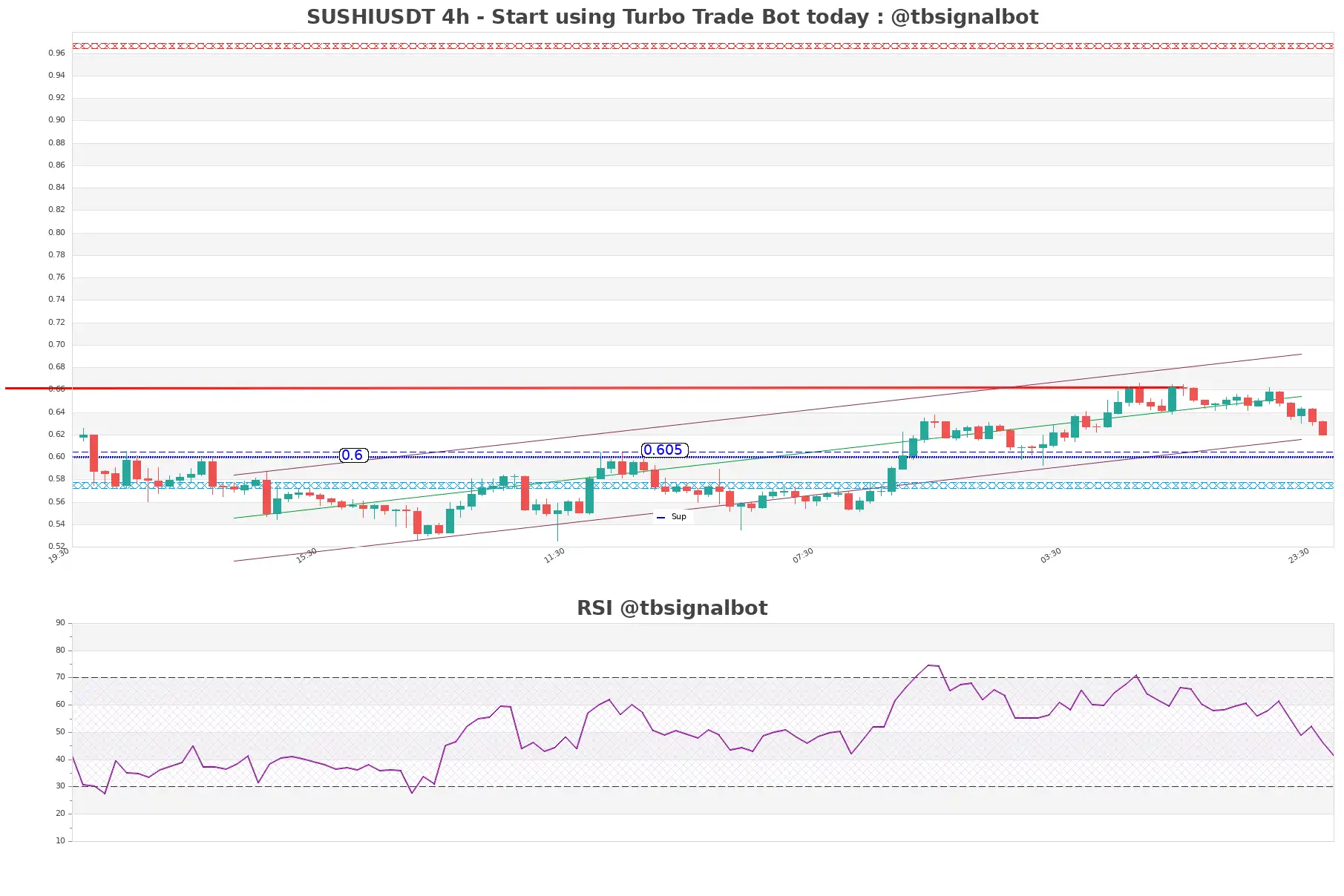Click the SUSHIUSDT 4h chart title

672,17
